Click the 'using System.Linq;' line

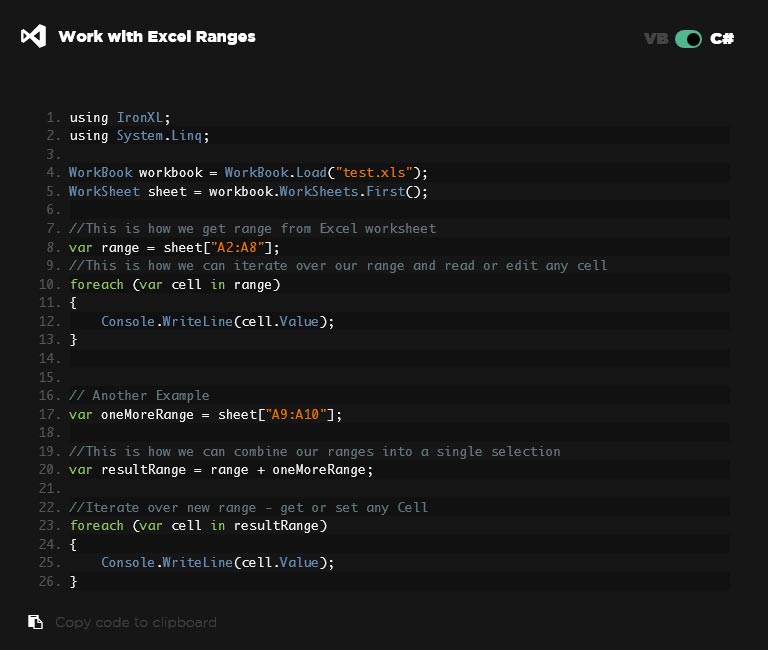point(139,136)
